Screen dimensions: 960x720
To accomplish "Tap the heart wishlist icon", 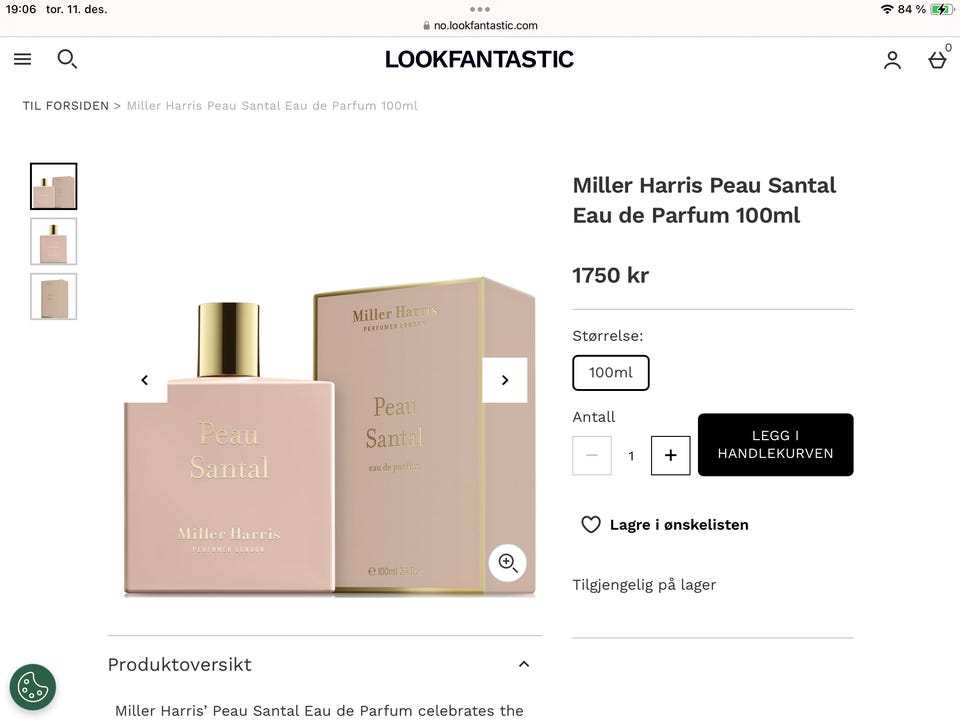I will [x=591, y=525].
